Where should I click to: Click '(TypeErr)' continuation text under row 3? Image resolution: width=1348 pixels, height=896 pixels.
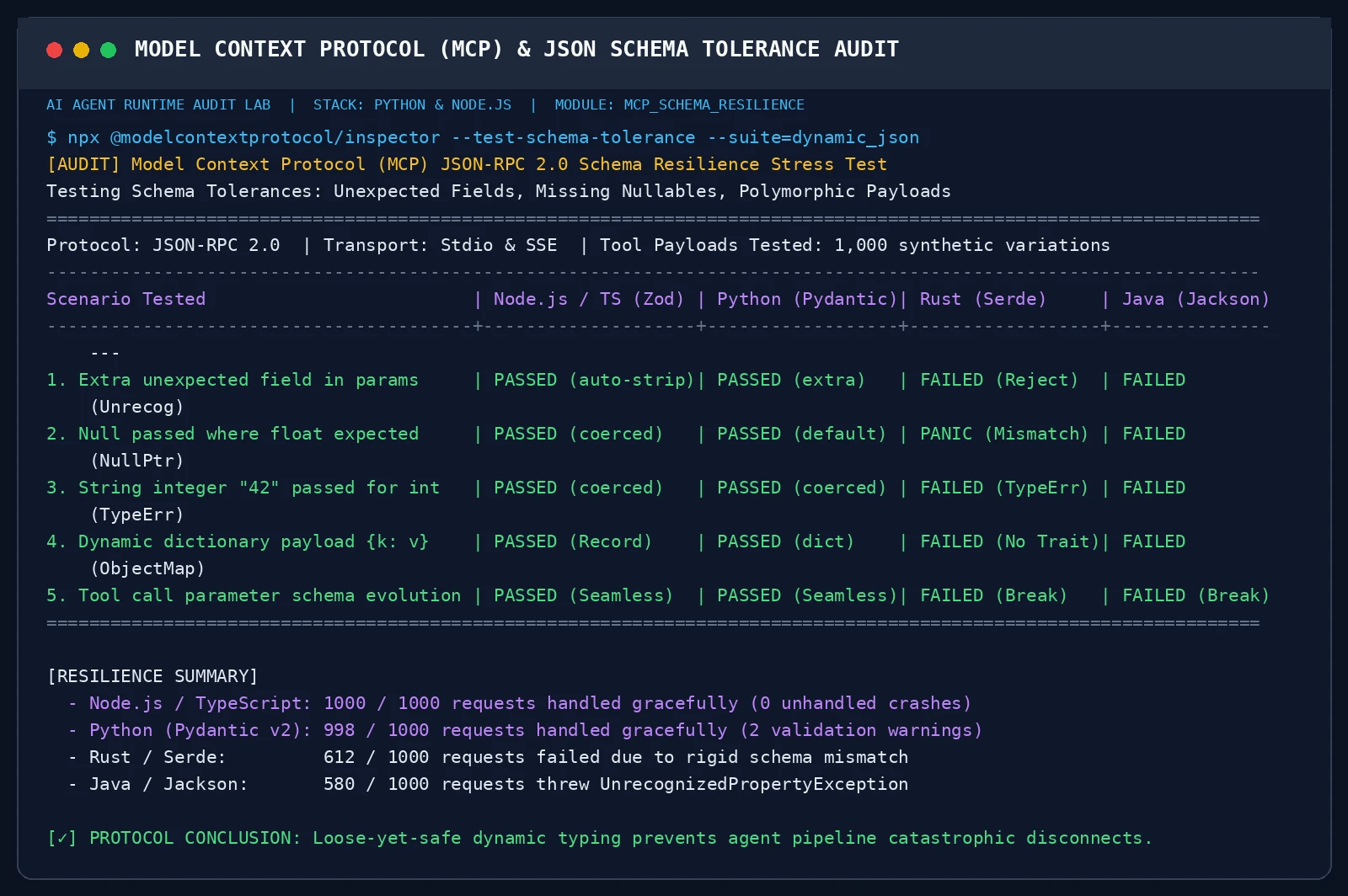coord(136,515)
